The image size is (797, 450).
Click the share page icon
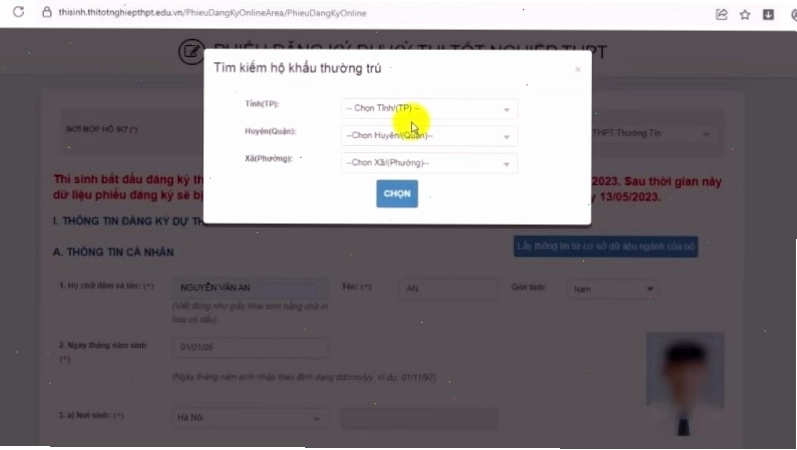click(x=721, y=14)
